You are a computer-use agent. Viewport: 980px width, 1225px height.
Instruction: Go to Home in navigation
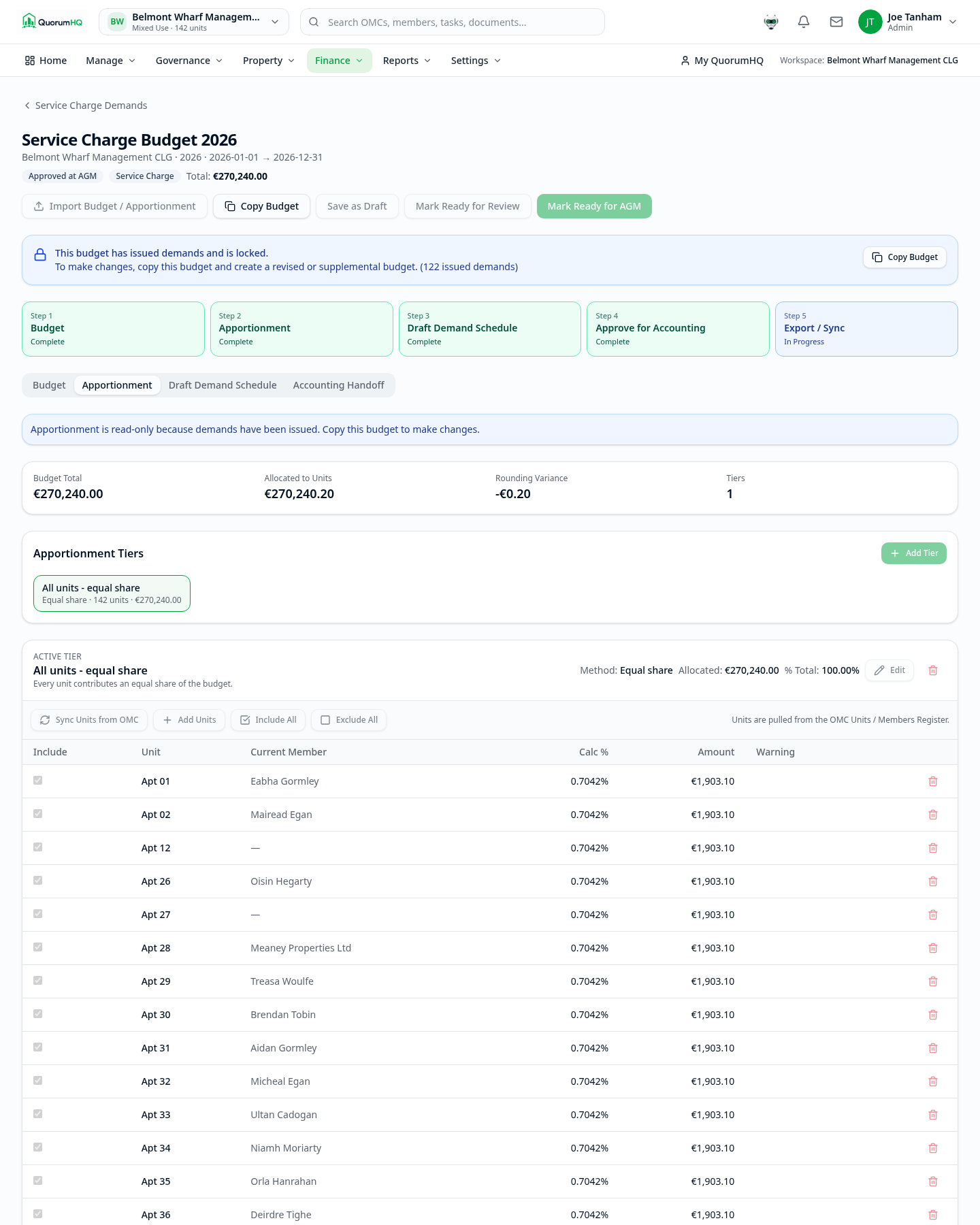coord(46,61)
